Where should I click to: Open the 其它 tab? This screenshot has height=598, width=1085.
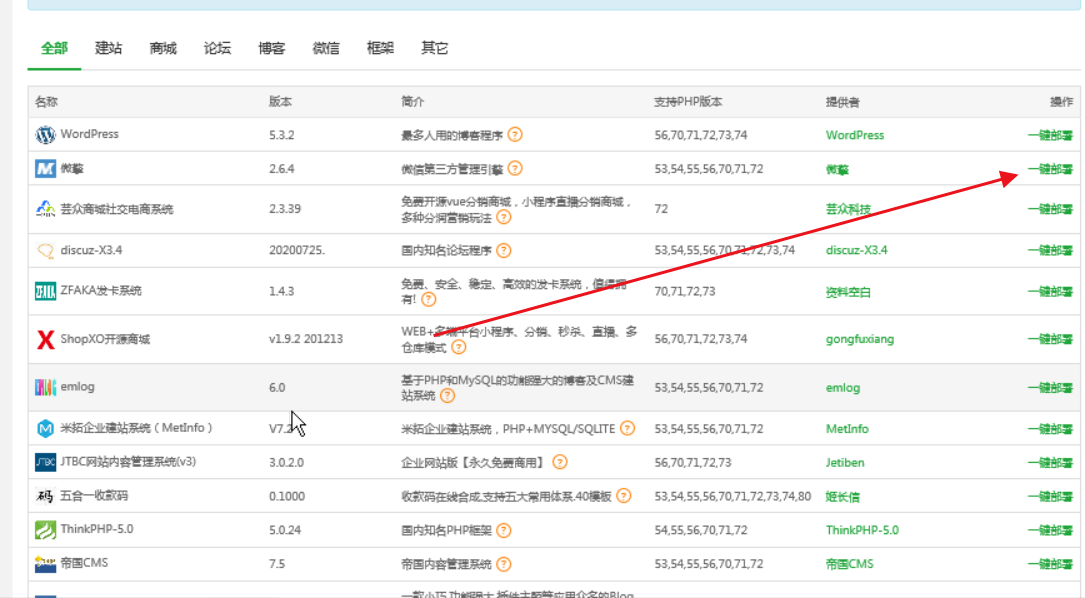[x=435, y=48]
